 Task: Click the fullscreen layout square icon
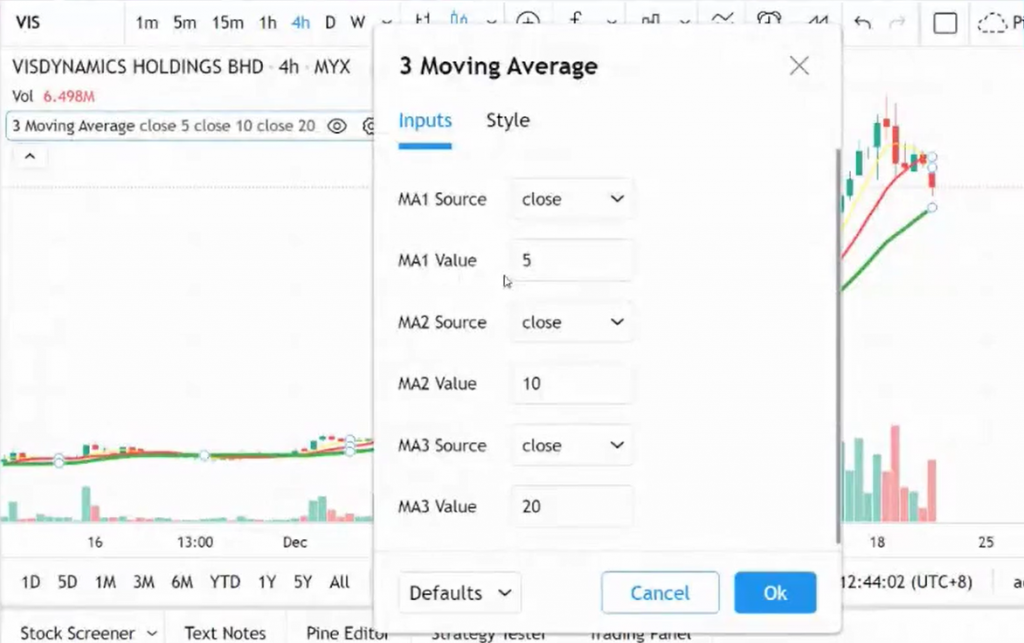(x=945, y=22)
